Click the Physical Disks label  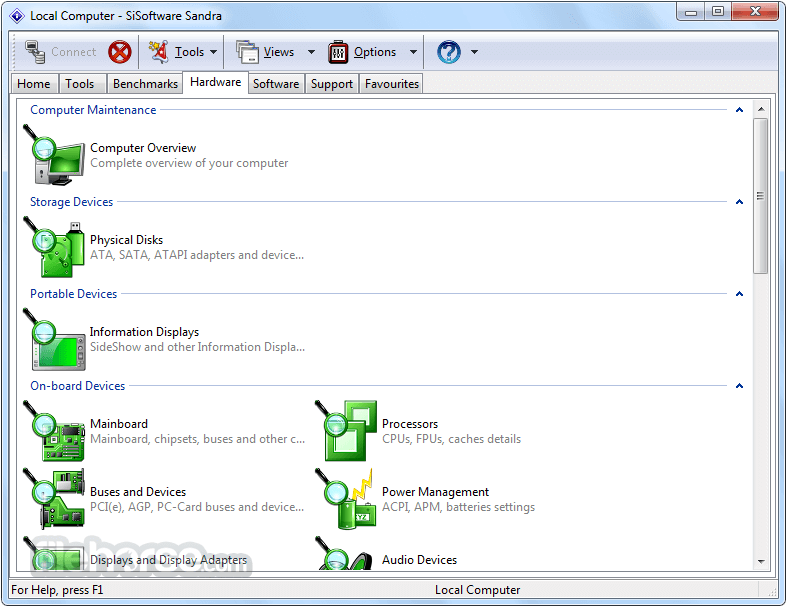127,240
